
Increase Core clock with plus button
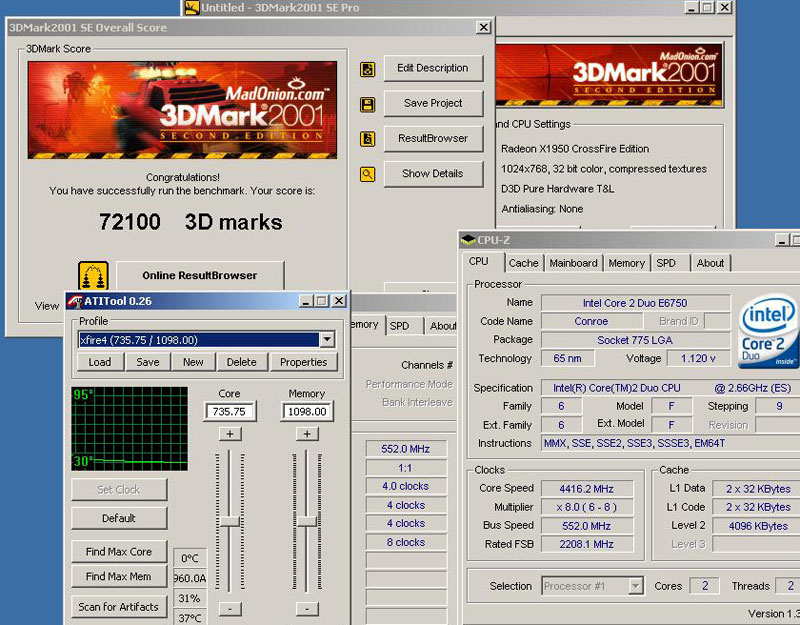[x=230, y=434]
